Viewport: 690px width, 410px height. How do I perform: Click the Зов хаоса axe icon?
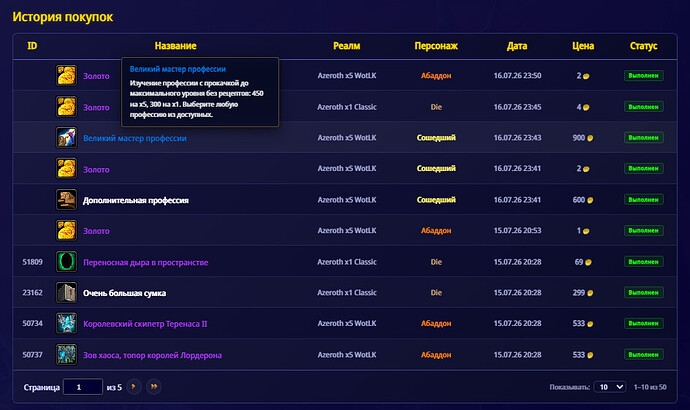[x=66, y=355]
